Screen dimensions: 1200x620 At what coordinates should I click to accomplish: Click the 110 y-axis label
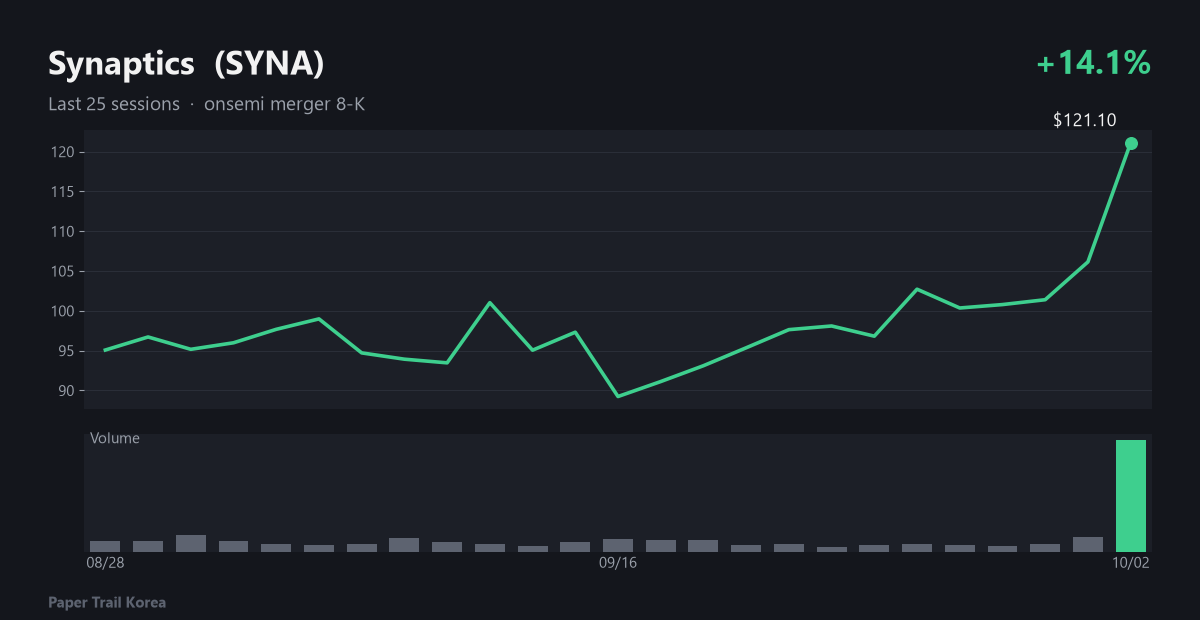pos(62,232)
